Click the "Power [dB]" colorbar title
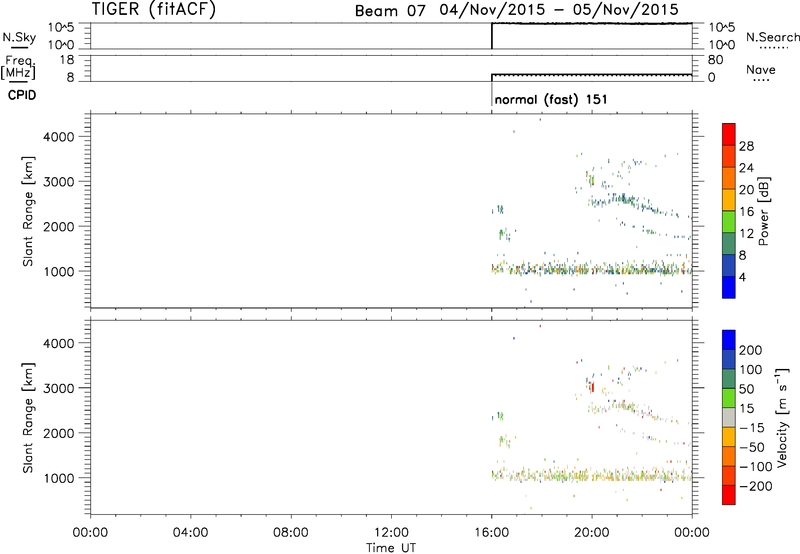Image resolution: width=800 pixels, height=554 pixels. [763, 211]
